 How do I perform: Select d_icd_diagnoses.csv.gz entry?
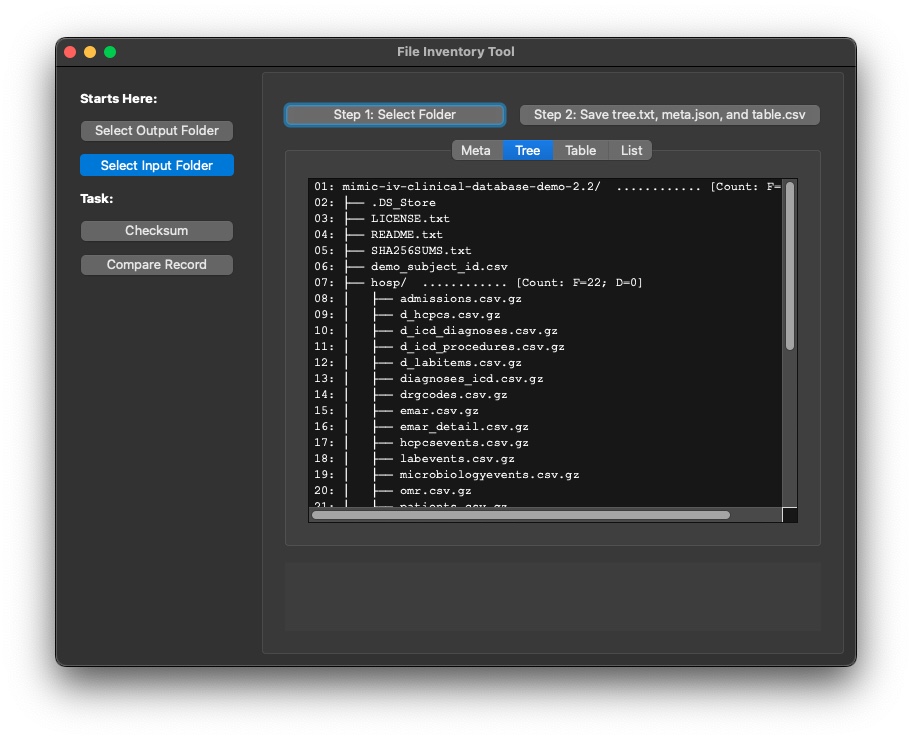pyautogui.click(x=479, y=330)
